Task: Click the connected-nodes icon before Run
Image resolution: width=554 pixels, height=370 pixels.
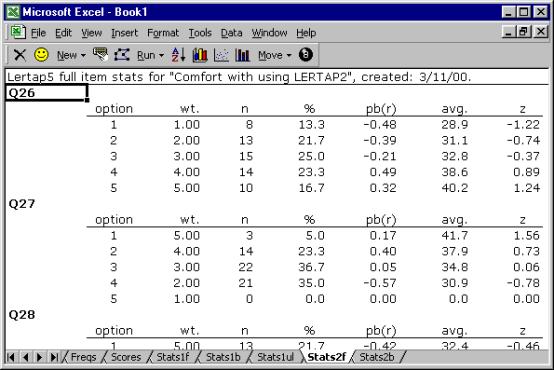Action: (x=122, y=55)
